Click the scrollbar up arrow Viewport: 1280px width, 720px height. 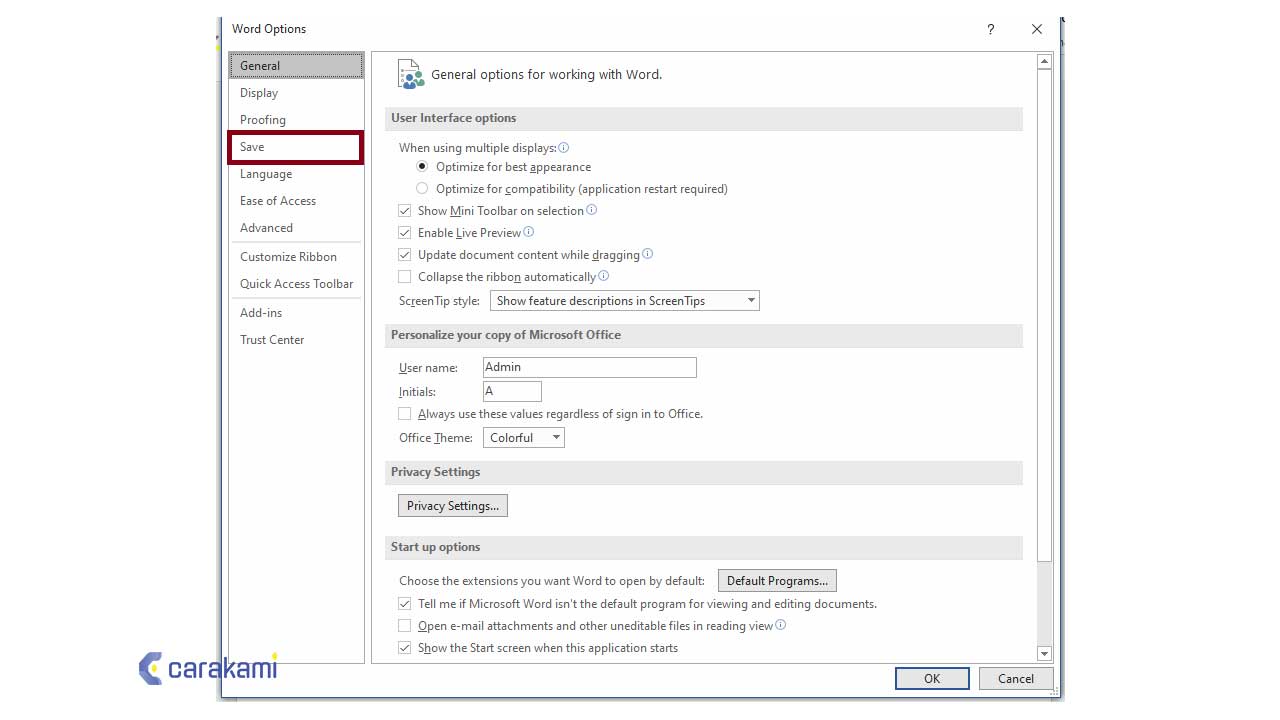pyautogui.click(x=1044, y=62)
